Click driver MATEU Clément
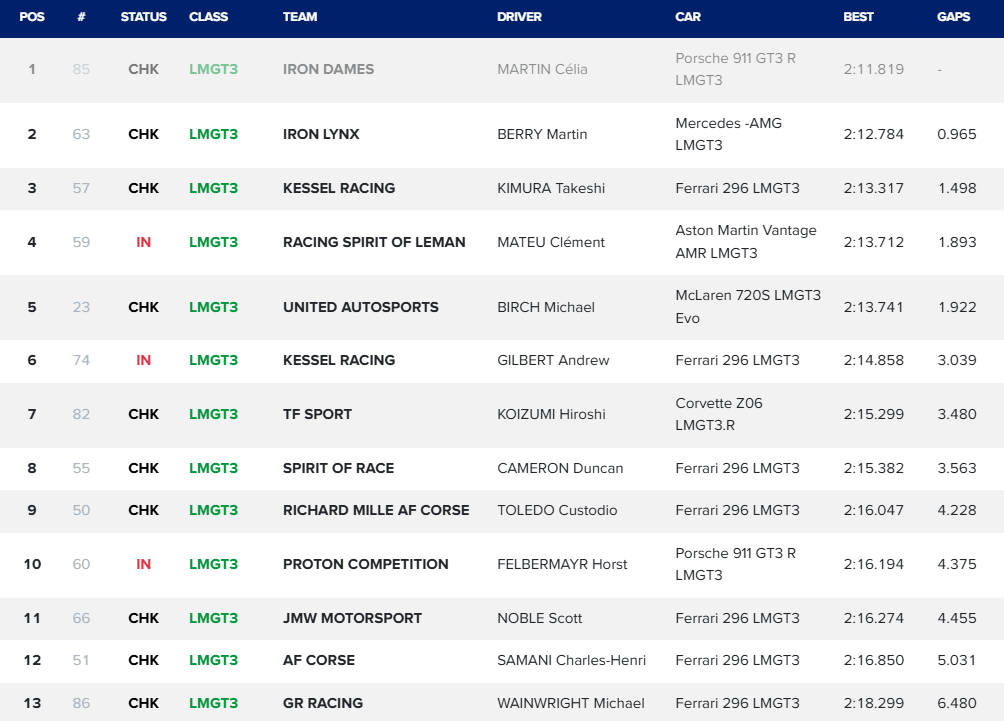 pos(551,242)
